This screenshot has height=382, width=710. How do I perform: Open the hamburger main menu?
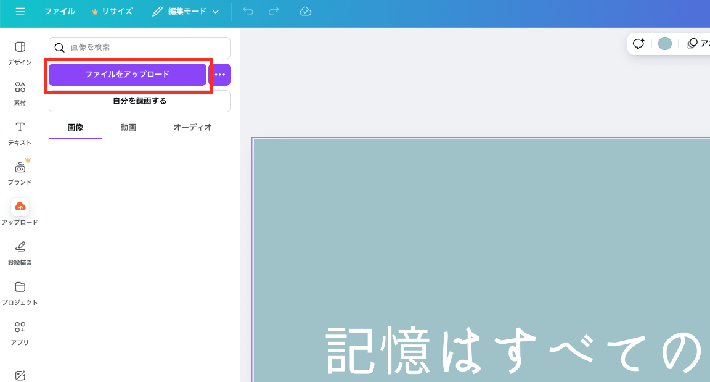(x=20, y=11)
